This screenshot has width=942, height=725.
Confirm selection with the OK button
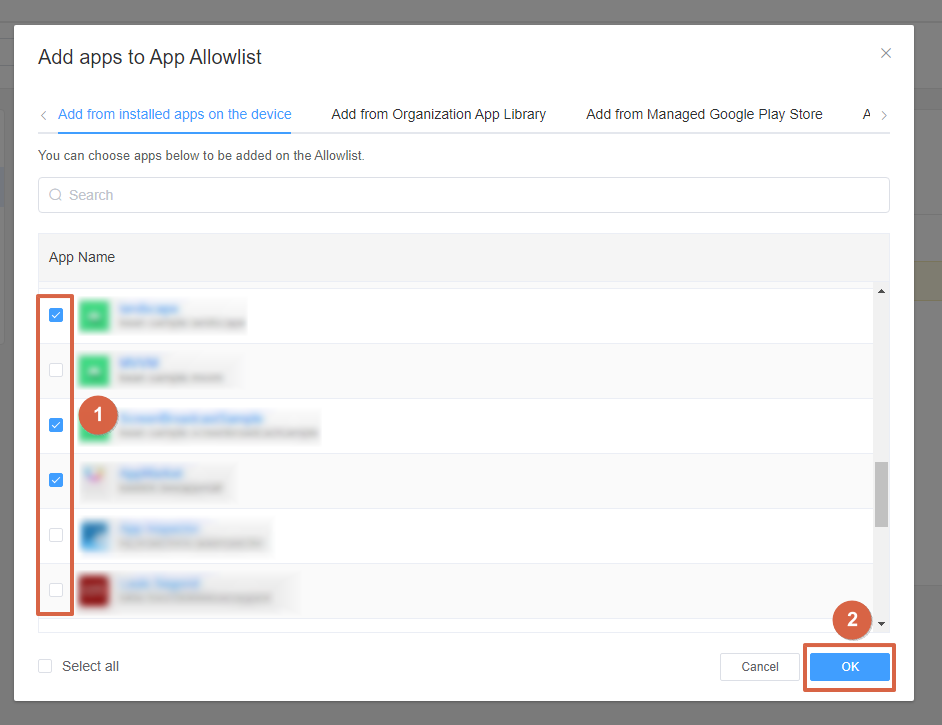(x=849, y=667)
